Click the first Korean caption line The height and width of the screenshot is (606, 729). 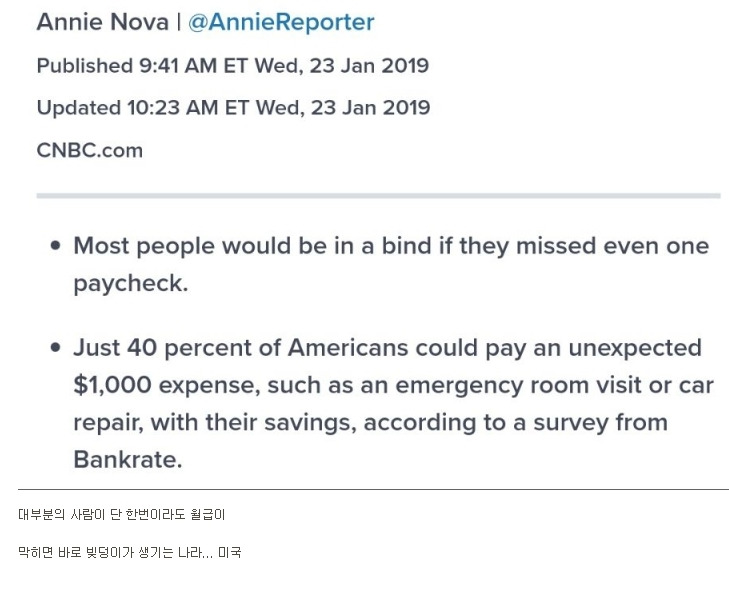pyautogui.click(x=121, y=515)
